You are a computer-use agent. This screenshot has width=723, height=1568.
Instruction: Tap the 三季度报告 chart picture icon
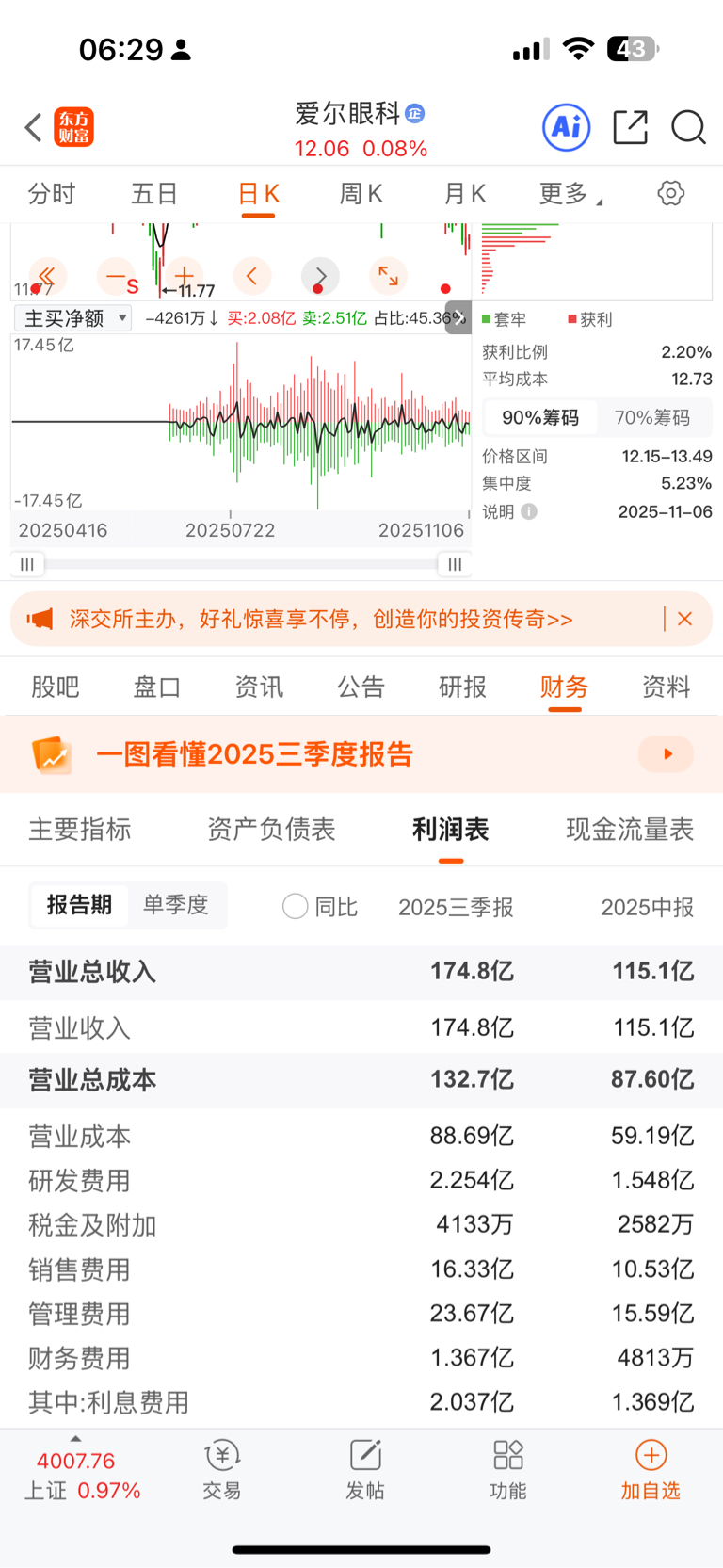point(52,754)
